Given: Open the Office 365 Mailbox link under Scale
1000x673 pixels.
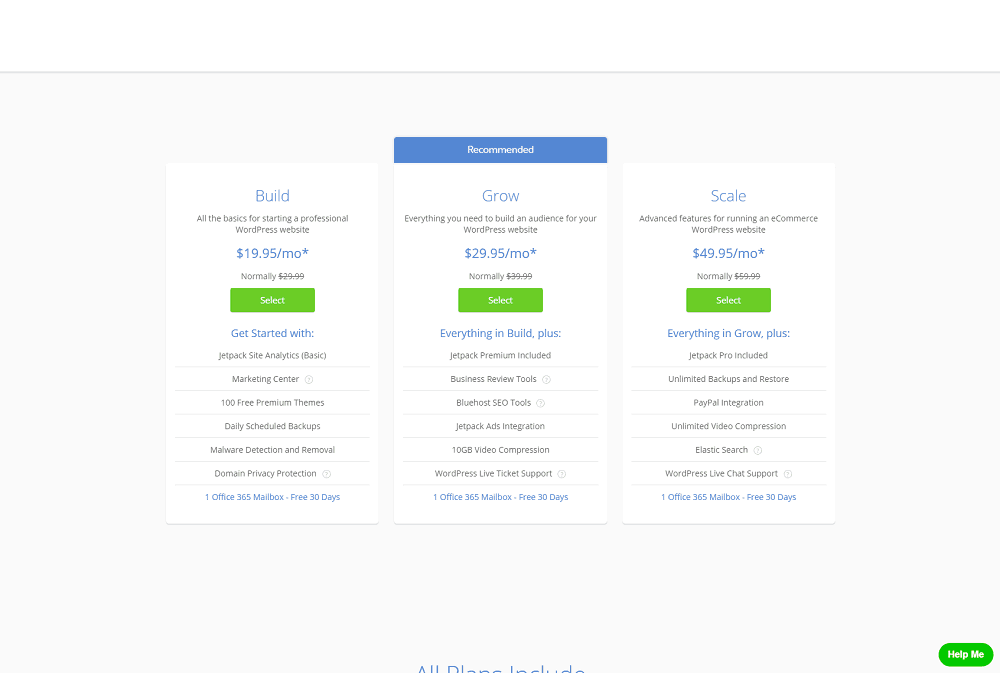Looking at the screenshot, I should 728,497.
